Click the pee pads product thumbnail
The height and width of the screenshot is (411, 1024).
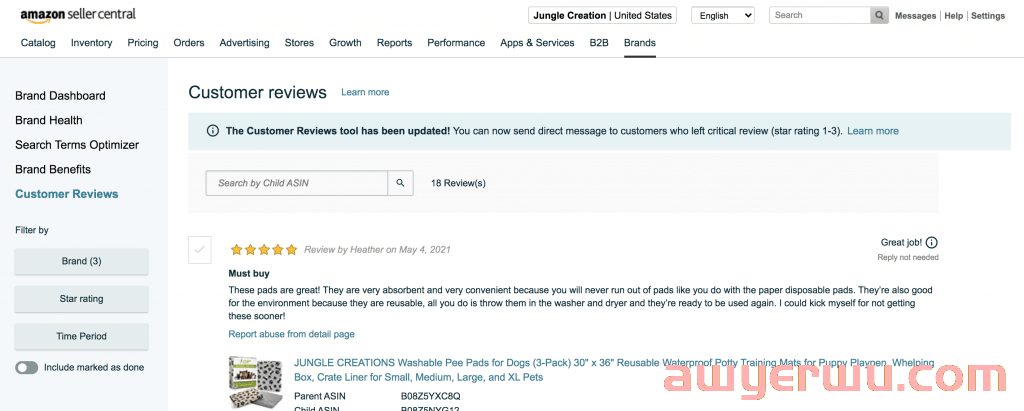[256, 383]
